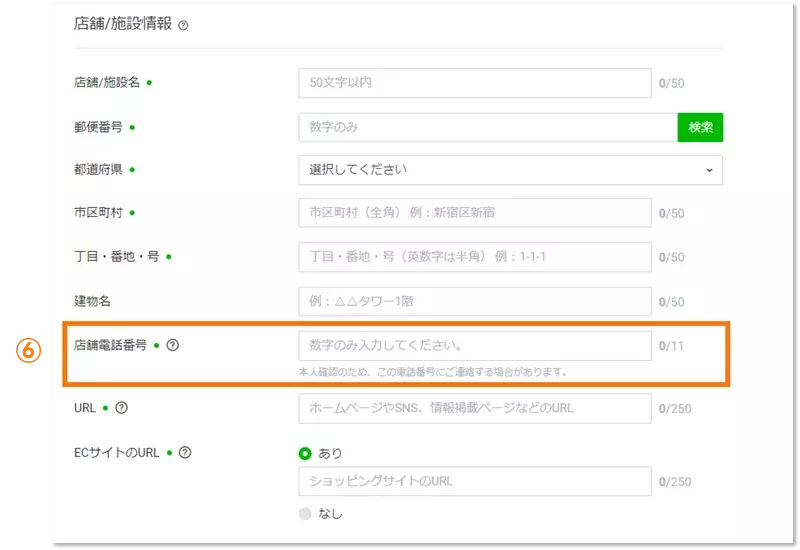The image size is (800, 550).
Task: Click the 店舗/施設名 input field
Action: pos(474,83)
